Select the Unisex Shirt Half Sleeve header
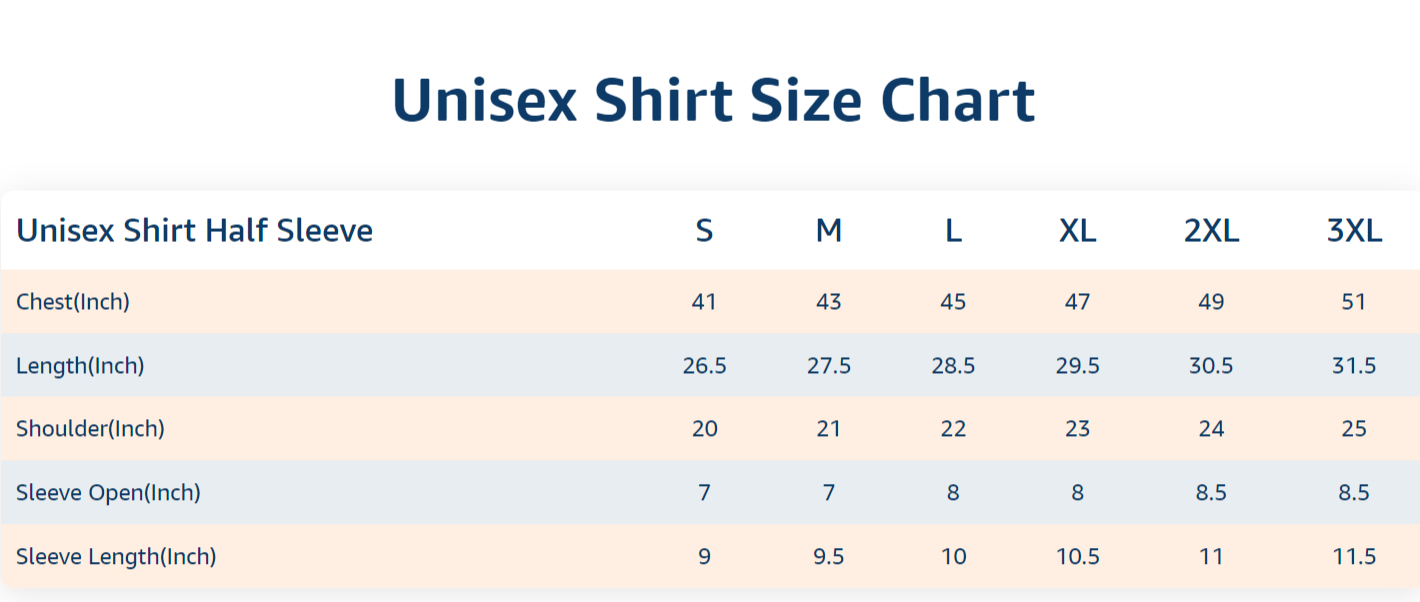The height and width of the screenshot is (602, 1420). pyautogui.click(x=195, y=231)
